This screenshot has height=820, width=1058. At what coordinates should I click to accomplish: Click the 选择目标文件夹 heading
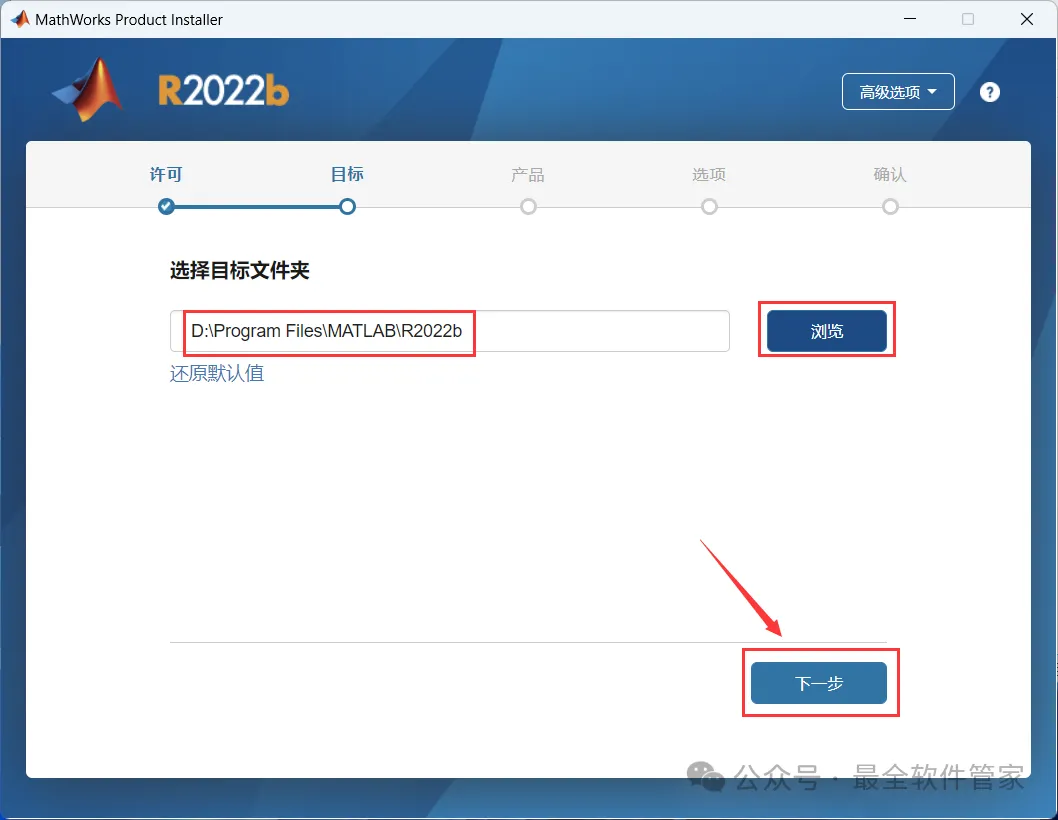coord(240,271)
